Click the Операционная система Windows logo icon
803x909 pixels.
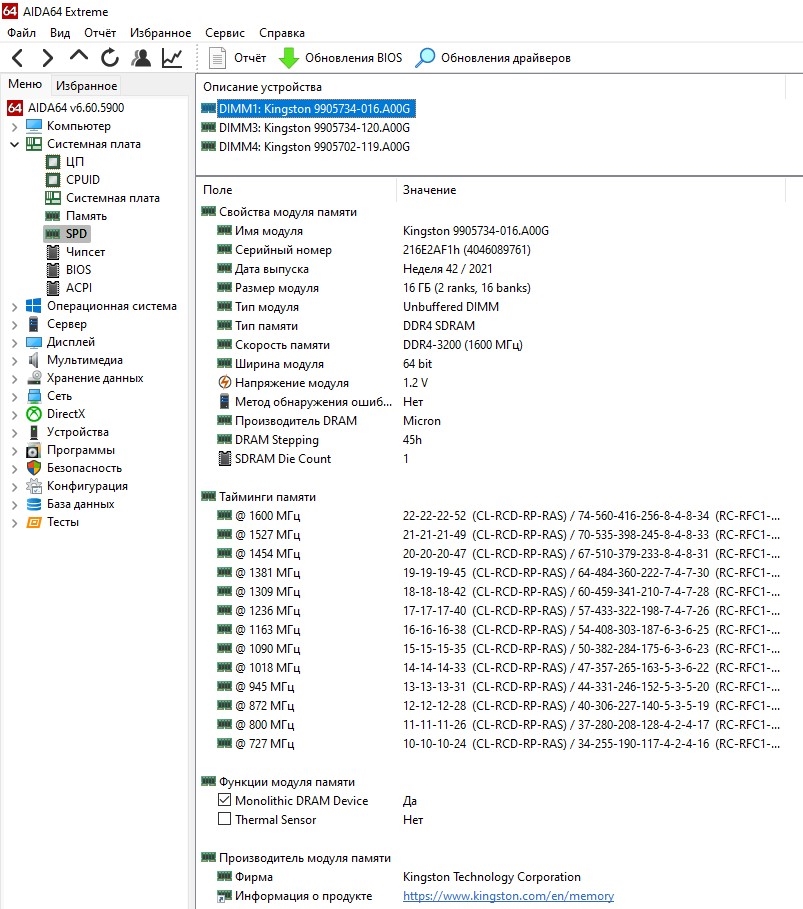tap(34, 306)
